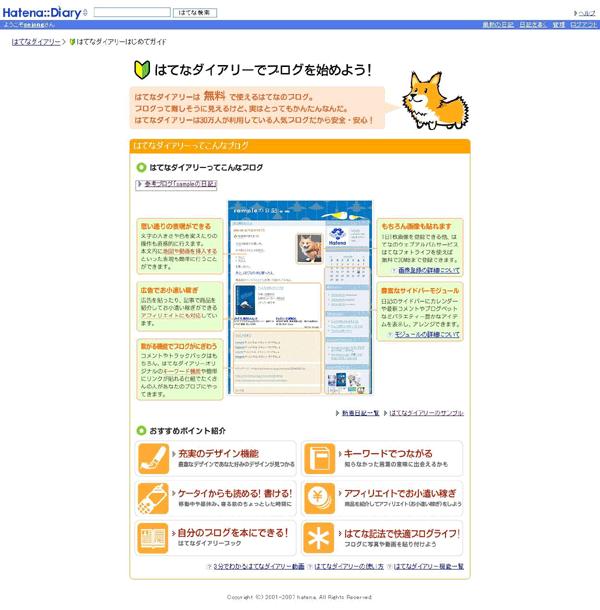Click the help icon before 画像登録の詳細について
600x610 pixels.
click(394, 270)
